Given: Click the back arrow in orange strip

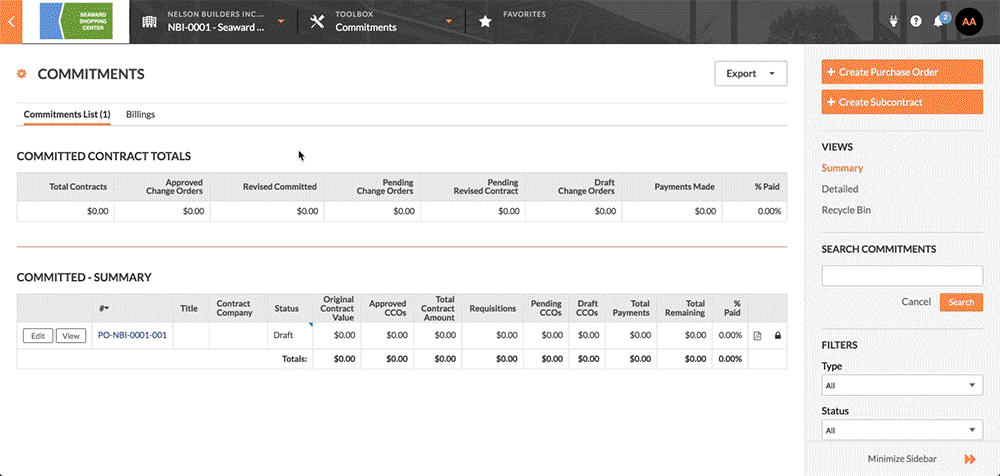Looking at the screenshot, I should (x=11, y=21).
